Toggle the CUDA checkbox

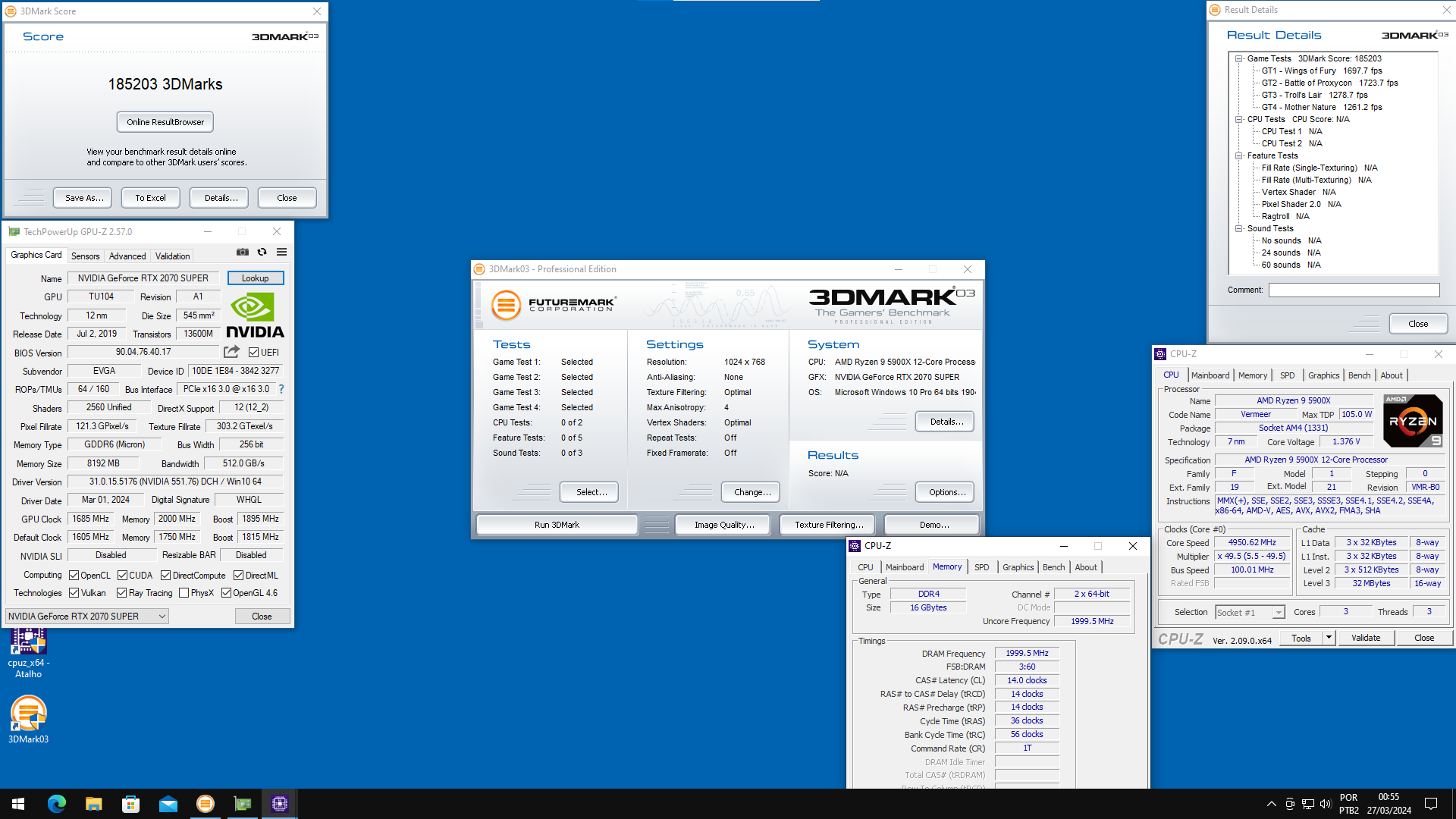[122, 576]
